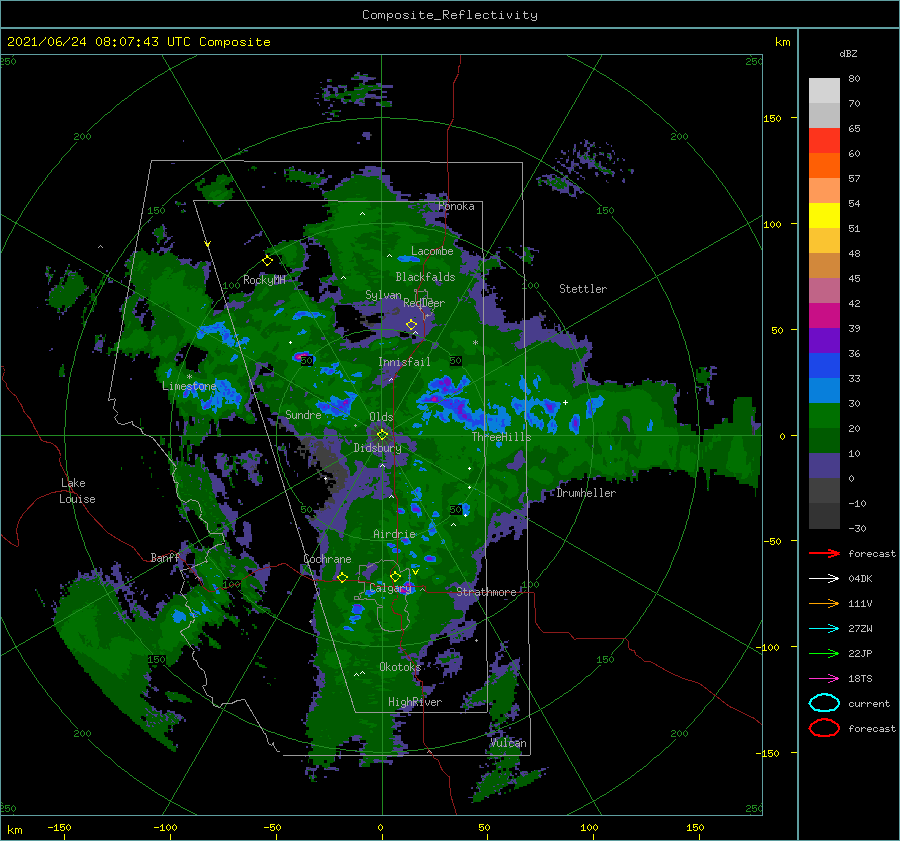Click the magenta storm cell west of Innisfail
This screenshot has height=841, width=900.
coord(300,357)
